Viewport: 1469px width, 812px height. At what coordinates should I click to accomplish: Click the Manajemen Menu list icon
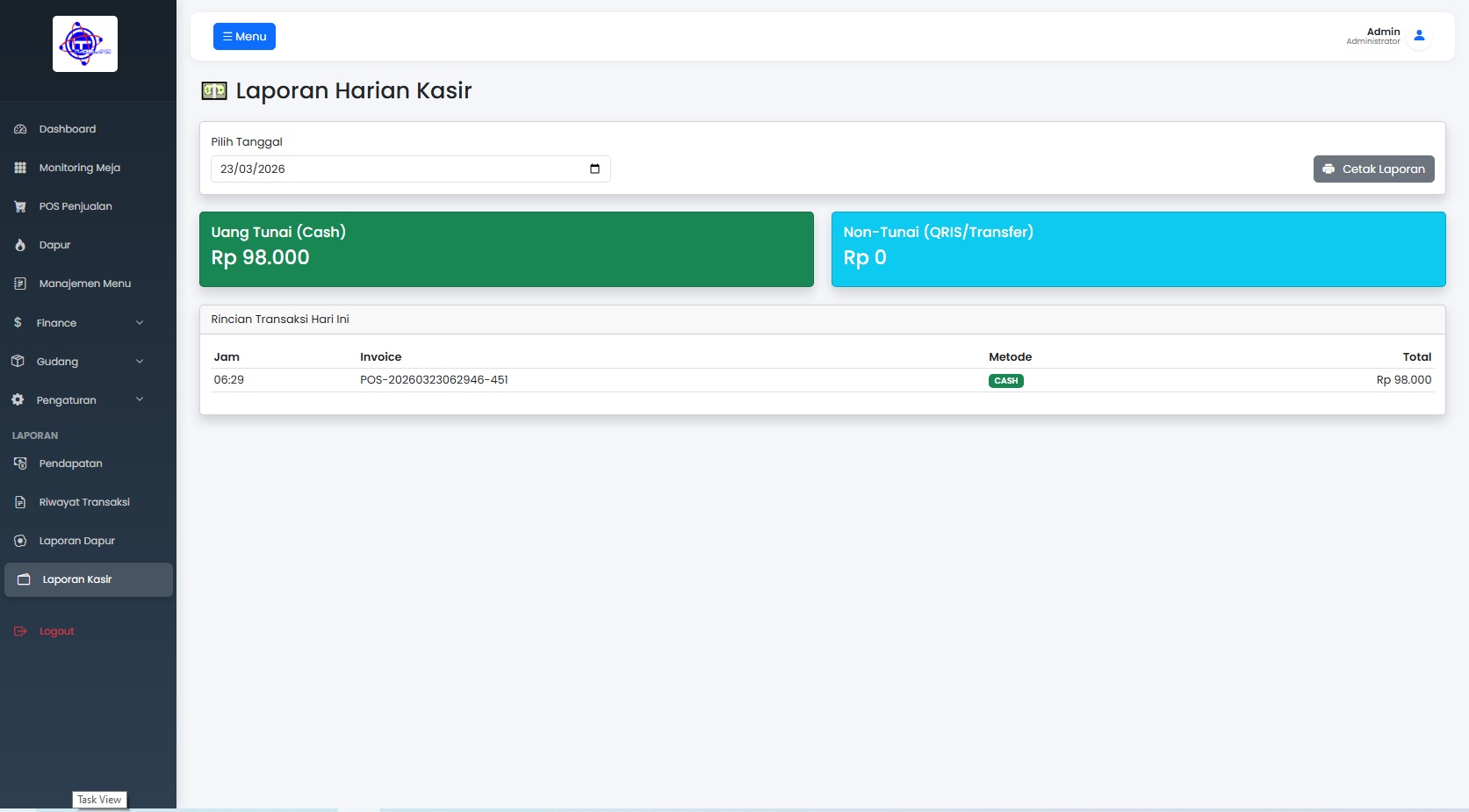click(x=20, y=284)
